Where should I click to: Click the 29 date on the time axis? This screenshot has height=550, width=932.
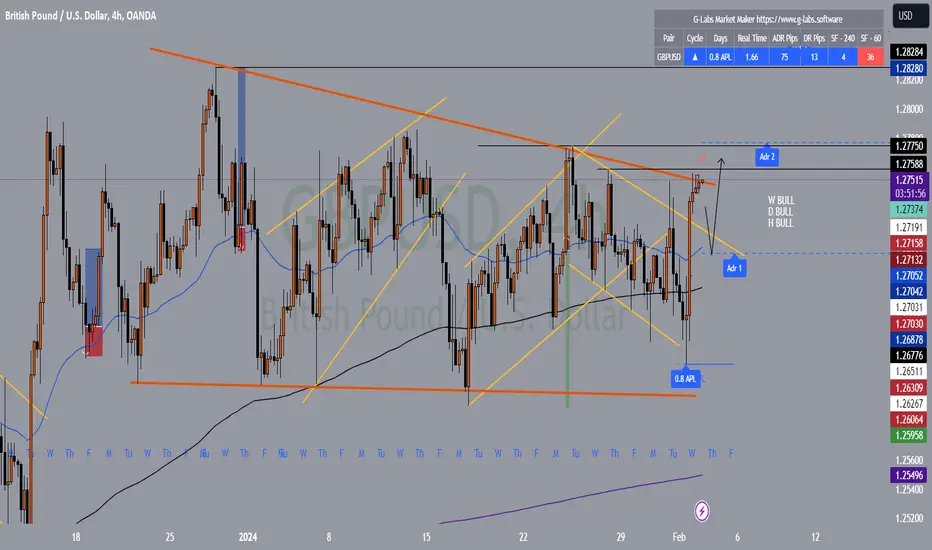pyautogui.click(x=621, y=537)
